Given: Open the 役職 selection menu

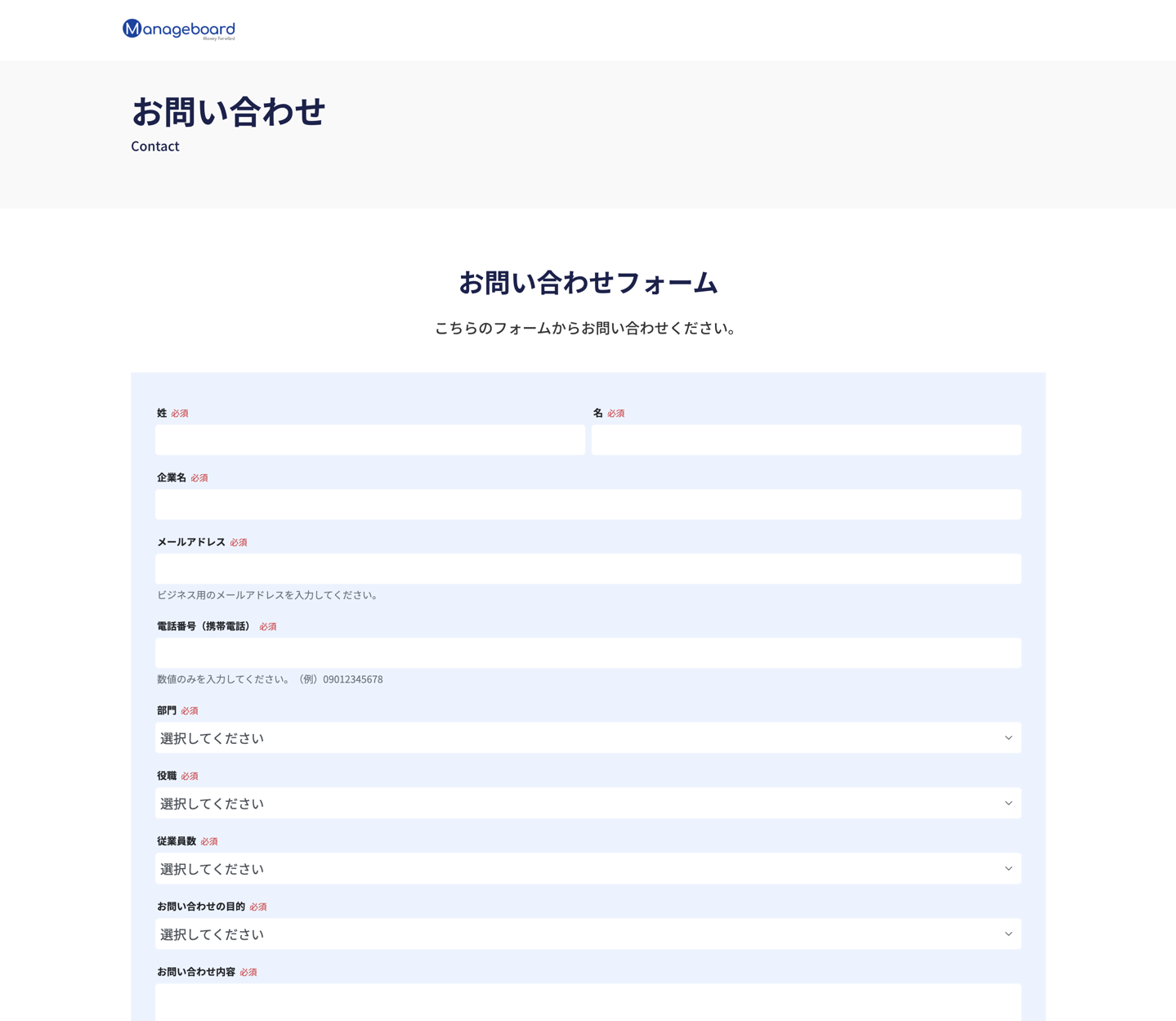Looking at the screenshot, I should (588, 803).
